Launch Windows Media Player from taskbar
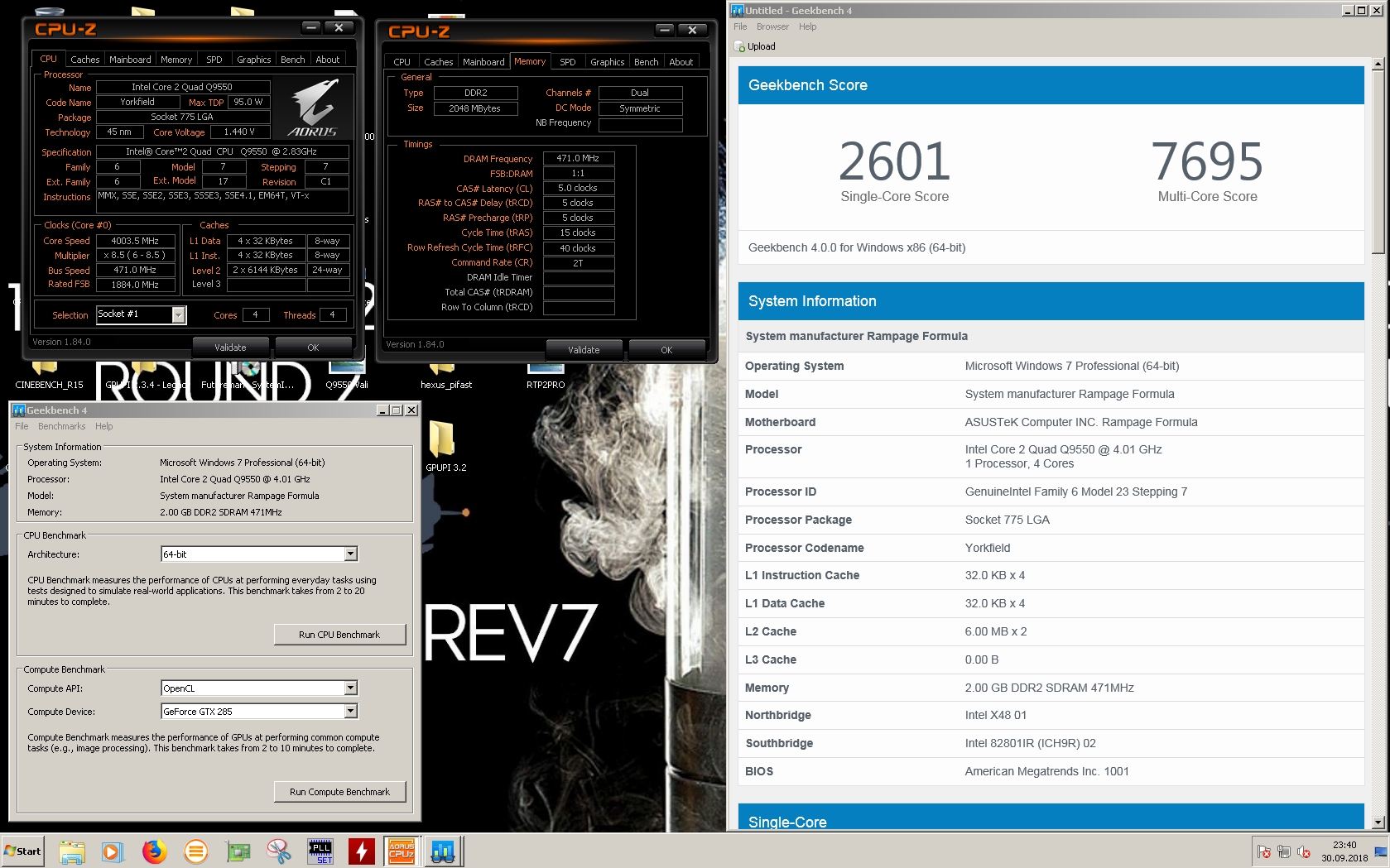This screenshot has width=1390, height=868. (x=113, y=851)
